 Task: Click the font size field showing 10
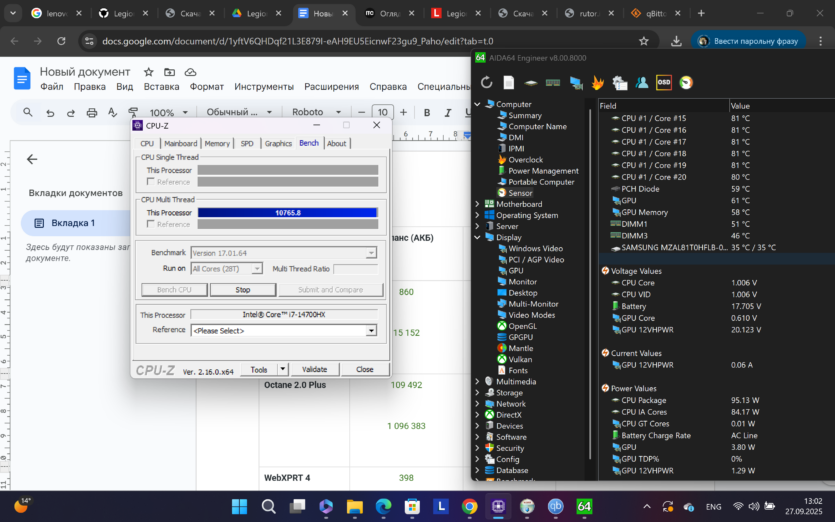click(382, 112)
